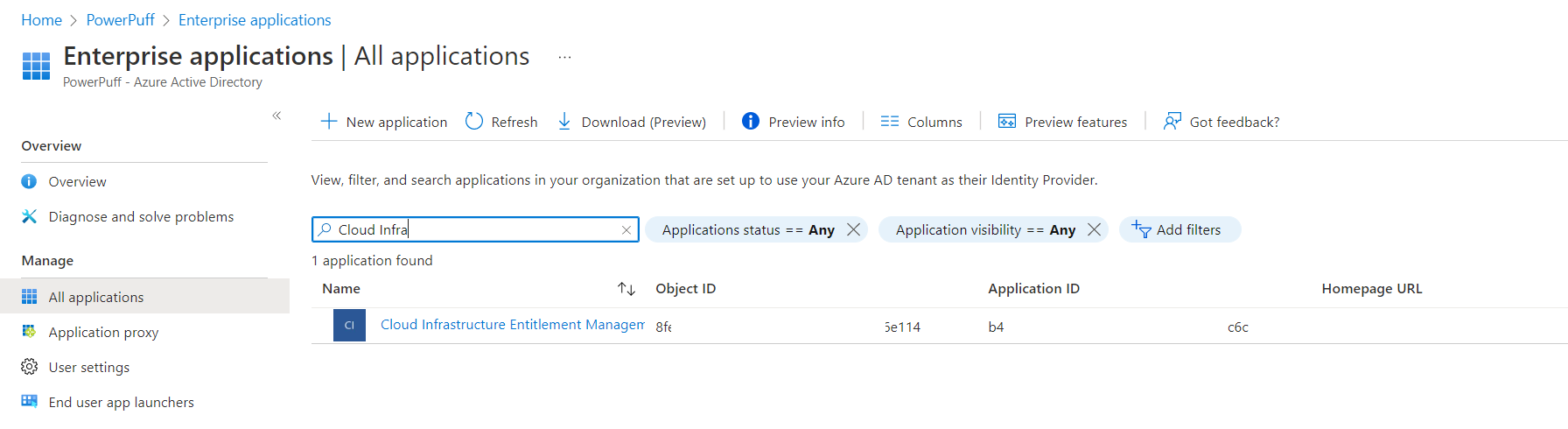Viewport: 1568px width, 429px height.
Task: Remove the Application visibility filter
Action: tap(1094, 229)
